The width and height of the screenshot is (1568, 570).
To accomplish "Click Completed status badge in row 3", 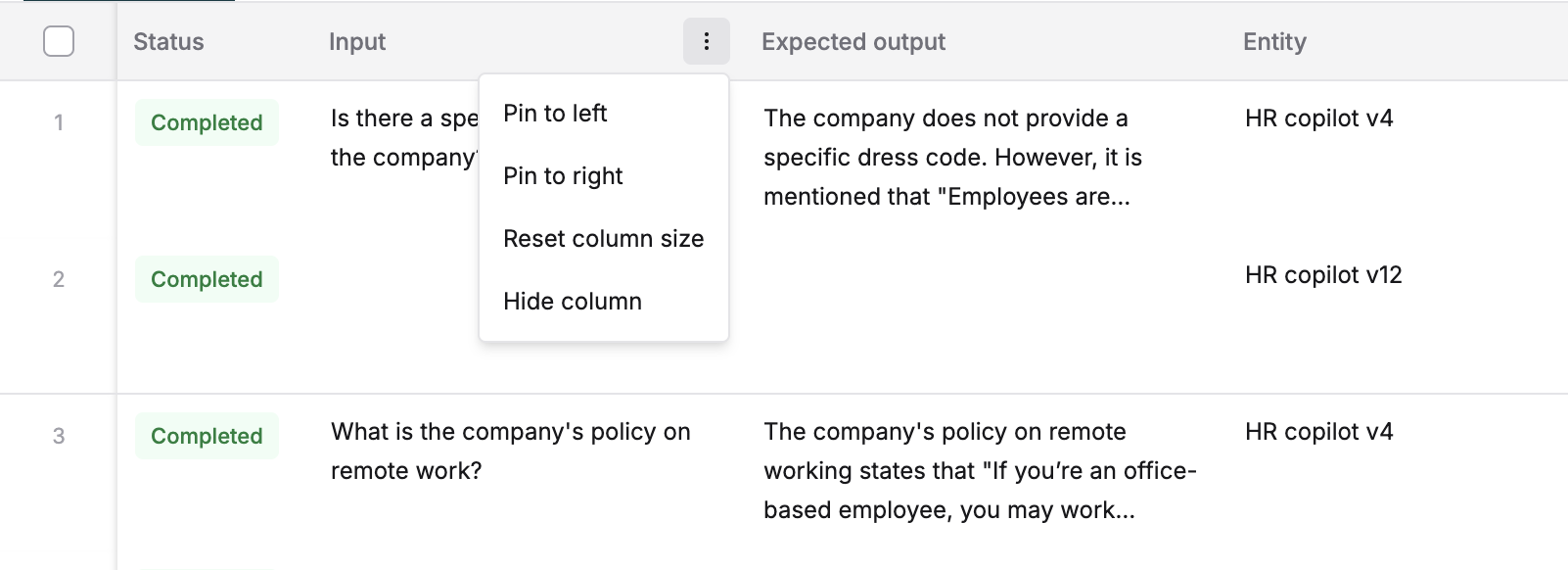I will pos(207,436).
